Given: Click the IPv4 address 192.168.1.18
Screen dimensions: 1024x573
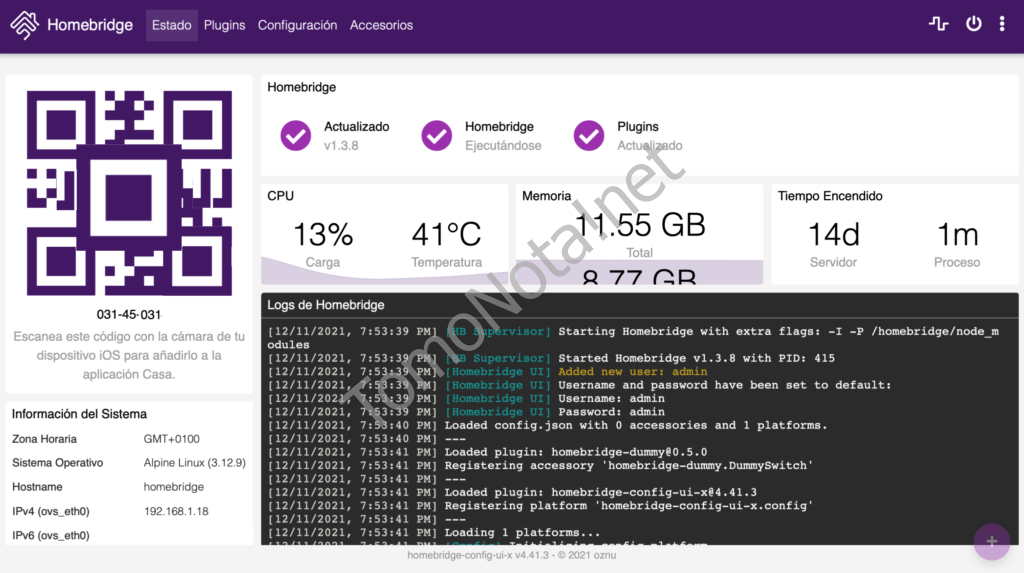Looking at the screenshot, I should [176, 511].
